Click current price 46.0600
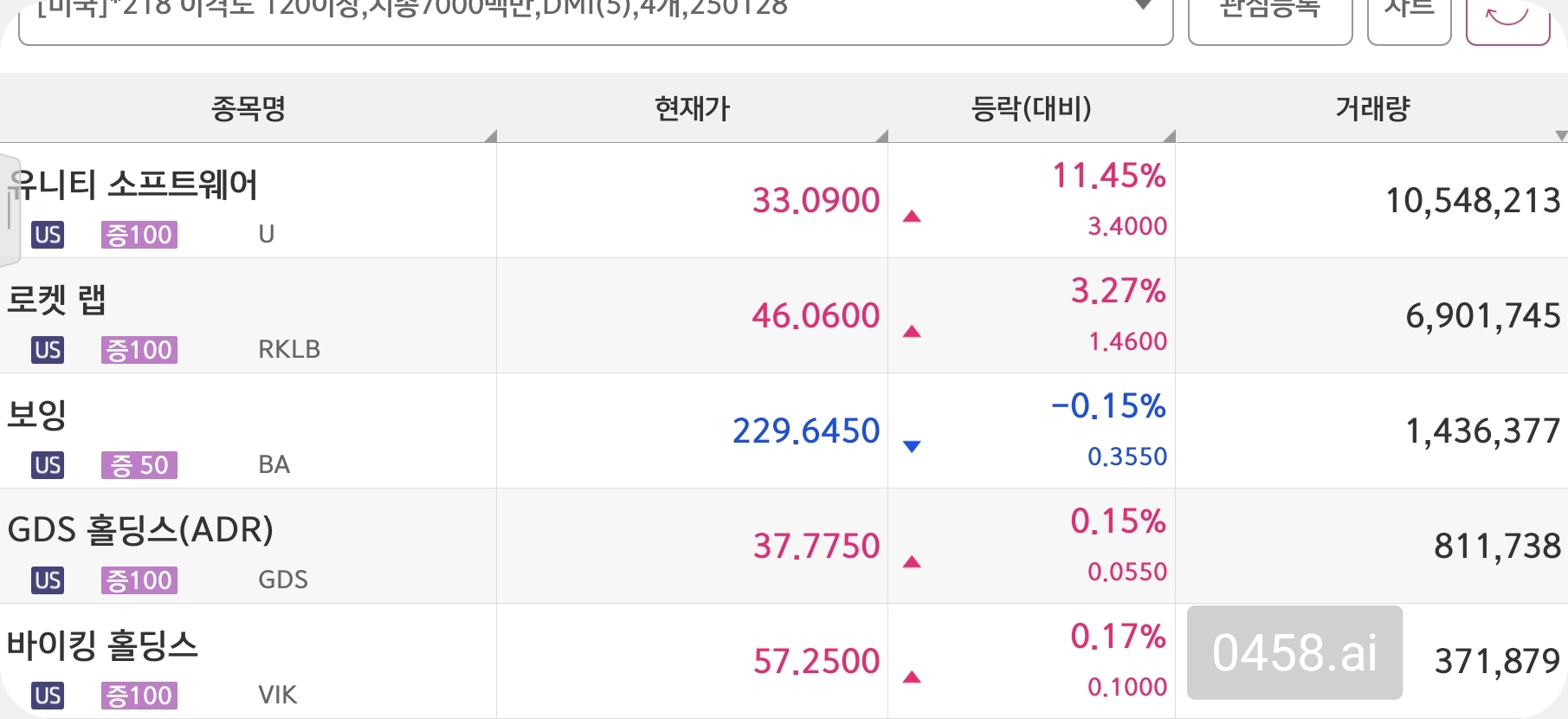 pyautogui.click(x=816, y=315)
